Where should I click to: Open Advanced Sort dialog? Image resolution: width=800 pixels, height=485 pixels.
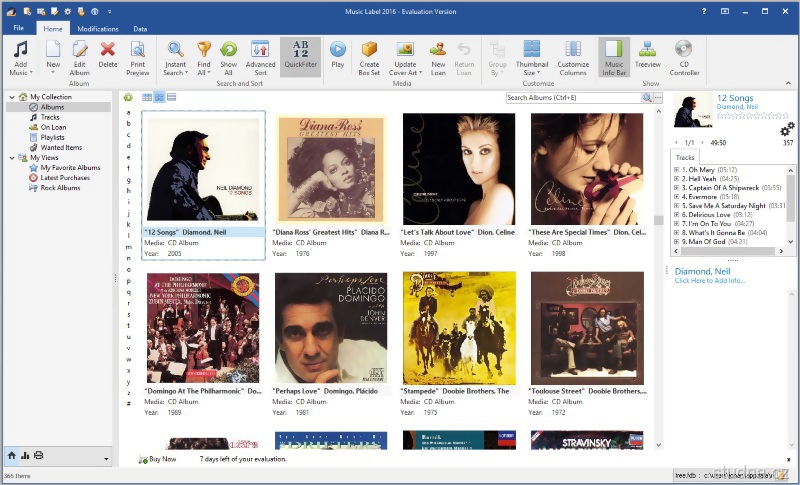pos(260,58)
